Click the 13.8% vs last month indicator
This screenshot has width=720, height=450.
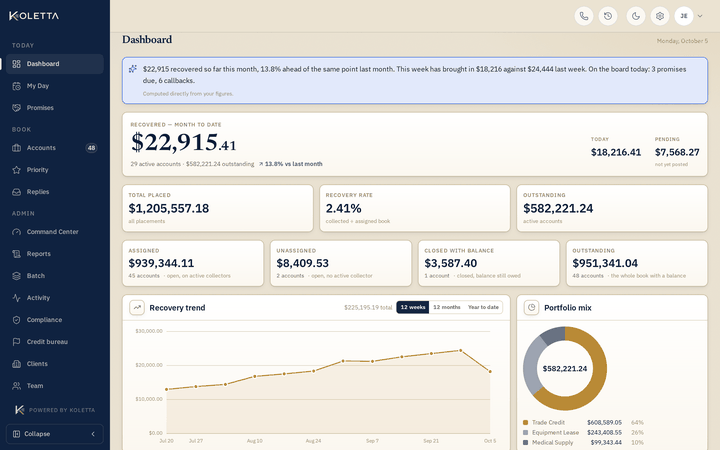[291, 164]
